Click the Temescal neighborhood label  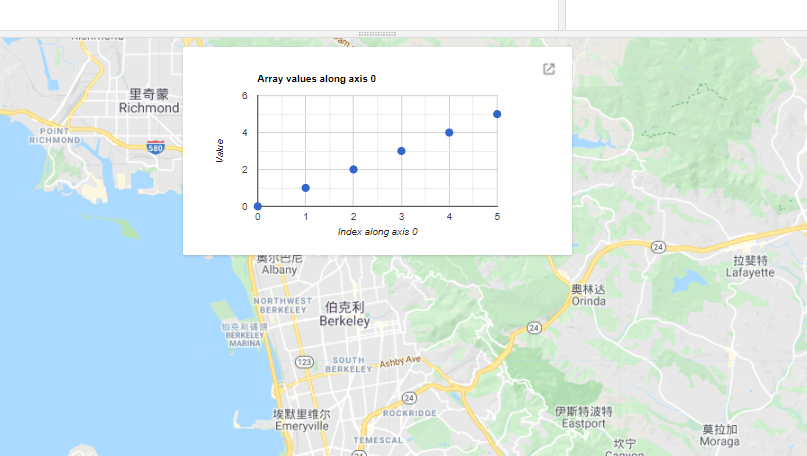point(378,440)
